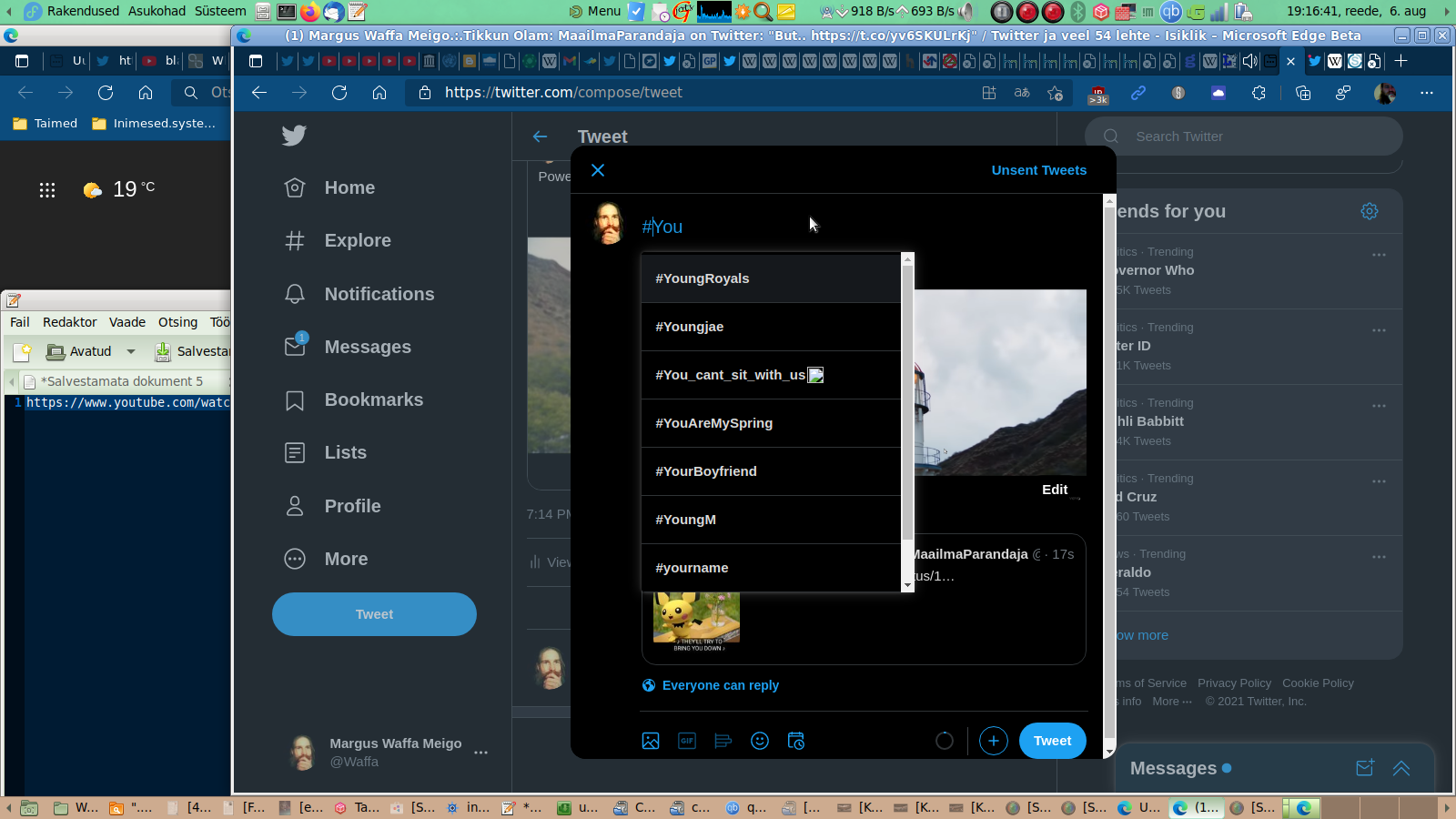Pick the #yourname hashtag suggestion
1456x819 pixels.
pyautogui.click(x=771, y=568)
